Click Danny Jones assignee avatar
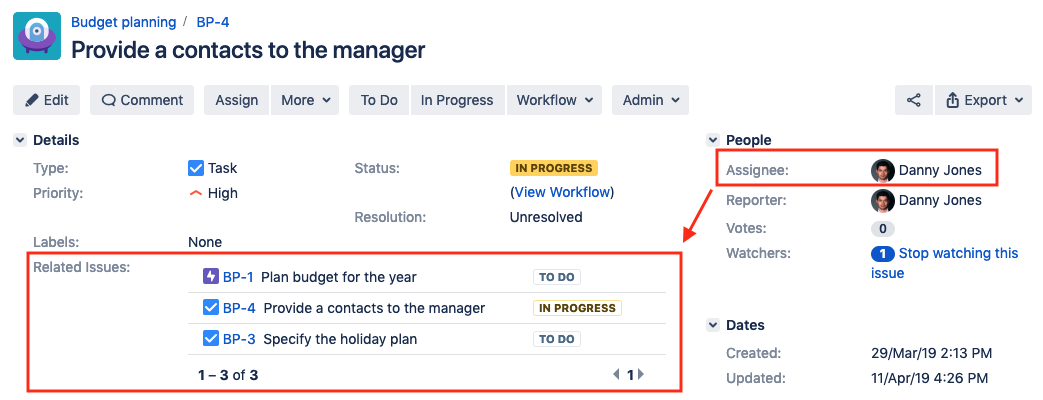1043x400 pixels. (x=882, y=171)
